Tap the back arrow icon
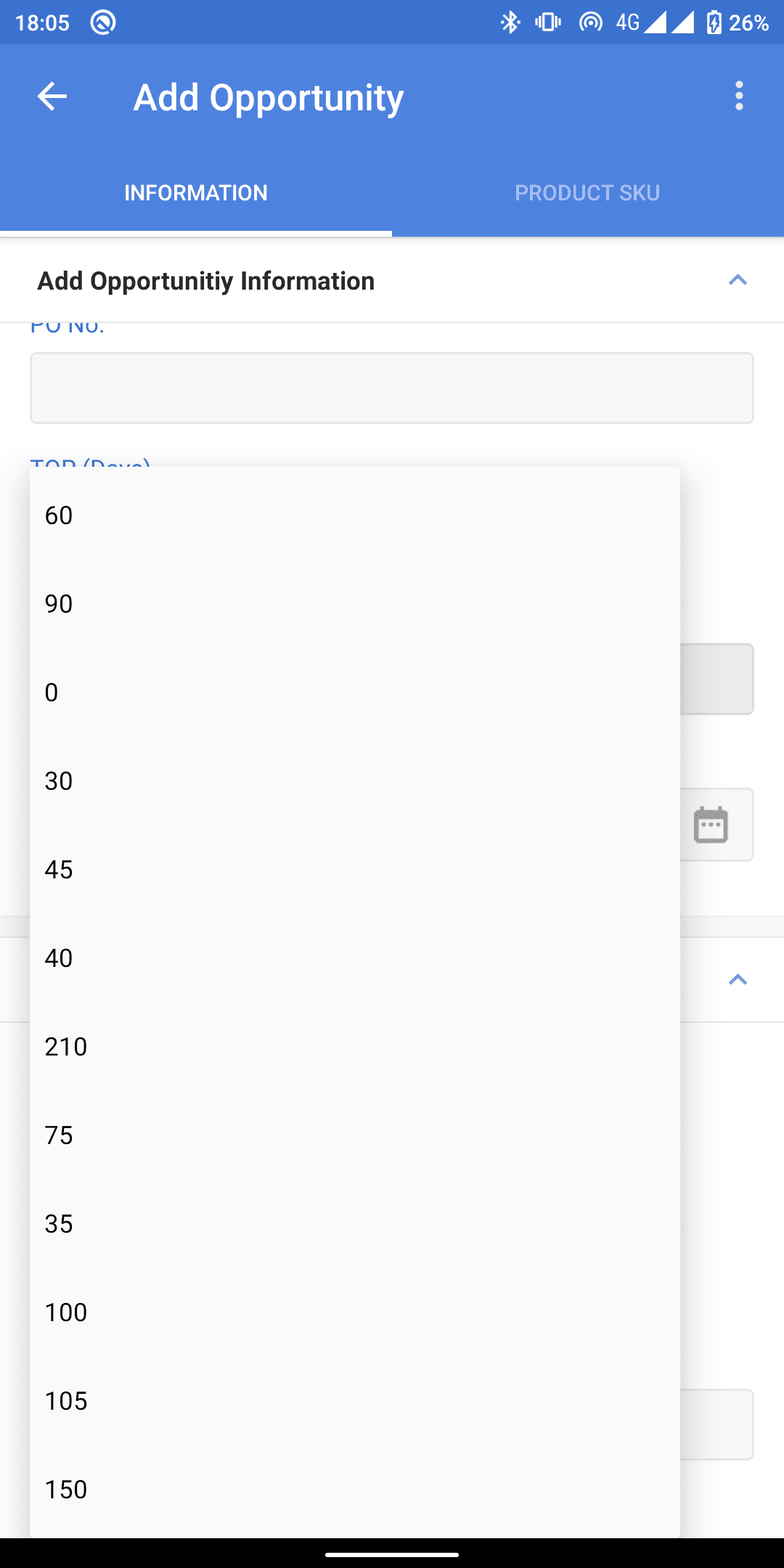 tap(52, 96)
